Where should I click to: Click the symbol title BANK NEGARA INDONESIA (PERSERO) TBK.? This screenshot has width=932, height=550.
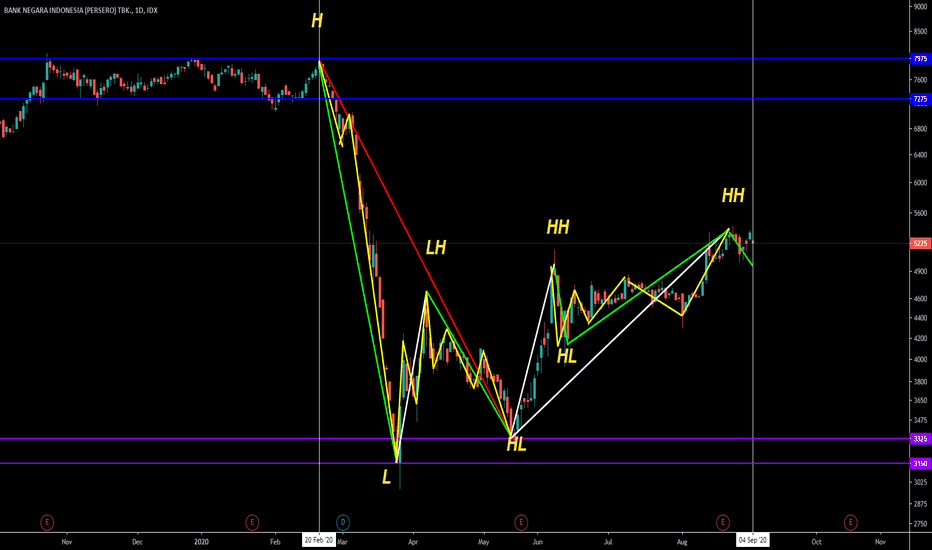[x=67, y=10]
